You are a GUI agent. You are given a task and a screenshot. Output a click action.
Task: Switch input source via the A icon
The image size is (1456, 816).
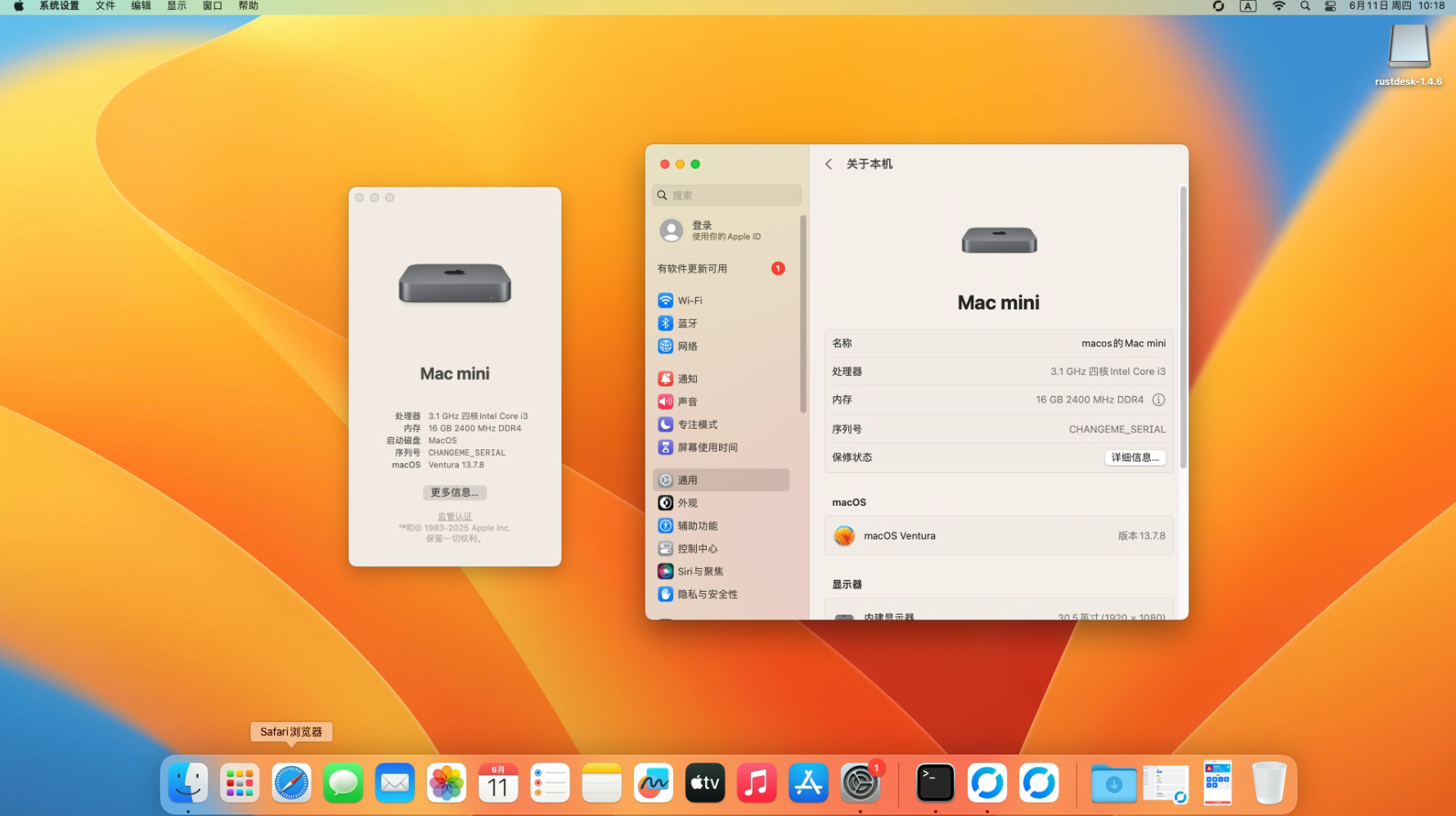click(1247, 6)
